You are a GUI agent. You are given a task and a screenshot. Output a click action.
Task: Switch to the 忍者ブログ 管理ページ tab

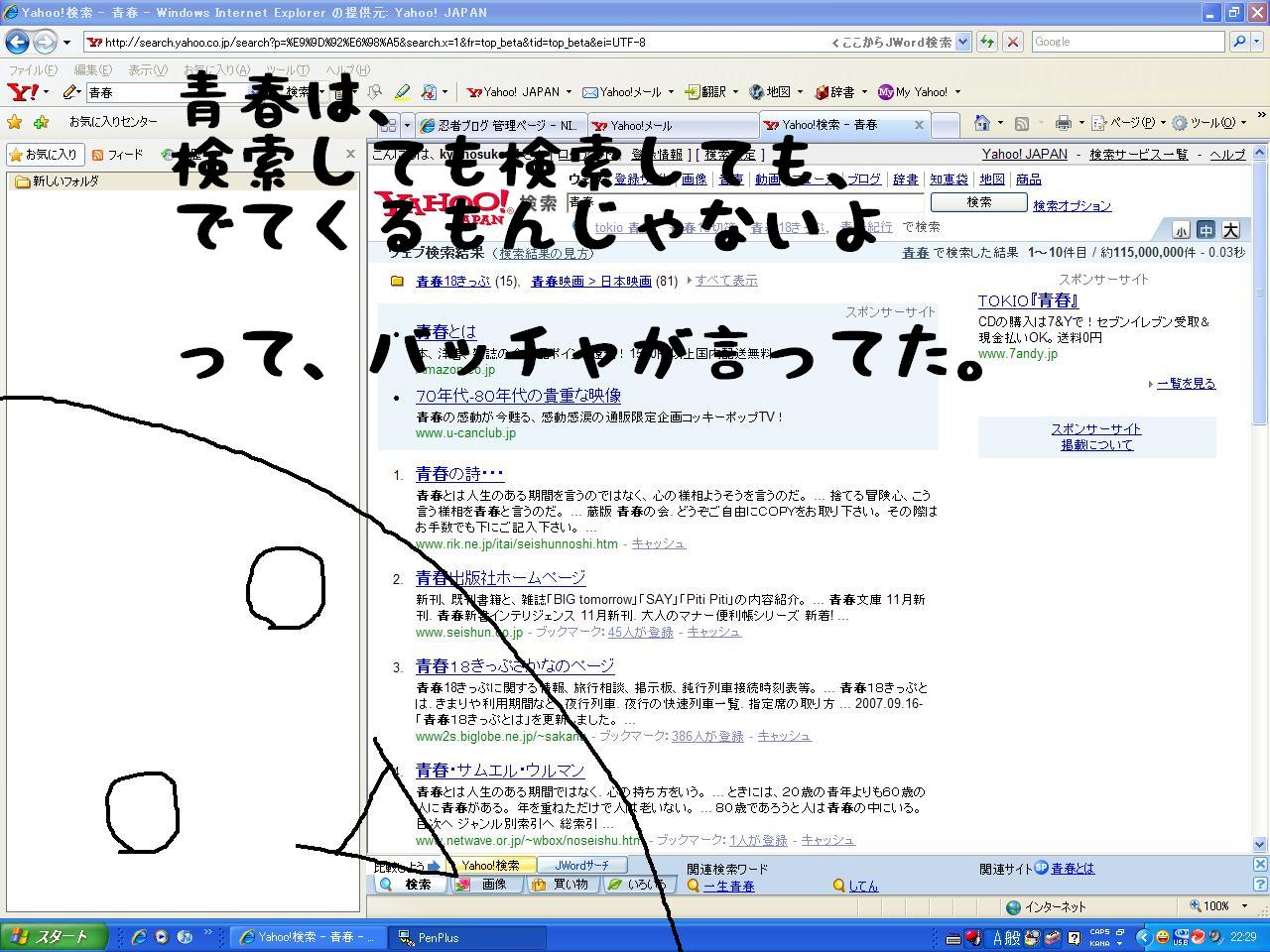pos(500,126)
